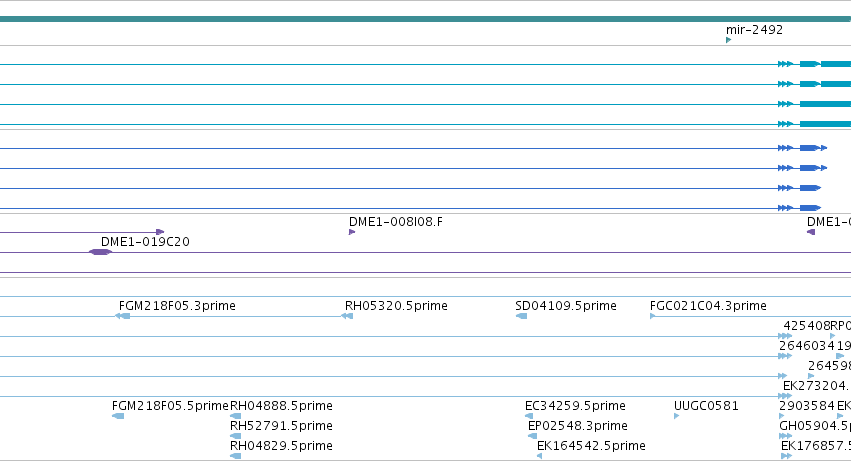The height and width of the screenshot is (461, 851).
Task: Click the RH52791.5prime label
Action: (281, 426)
